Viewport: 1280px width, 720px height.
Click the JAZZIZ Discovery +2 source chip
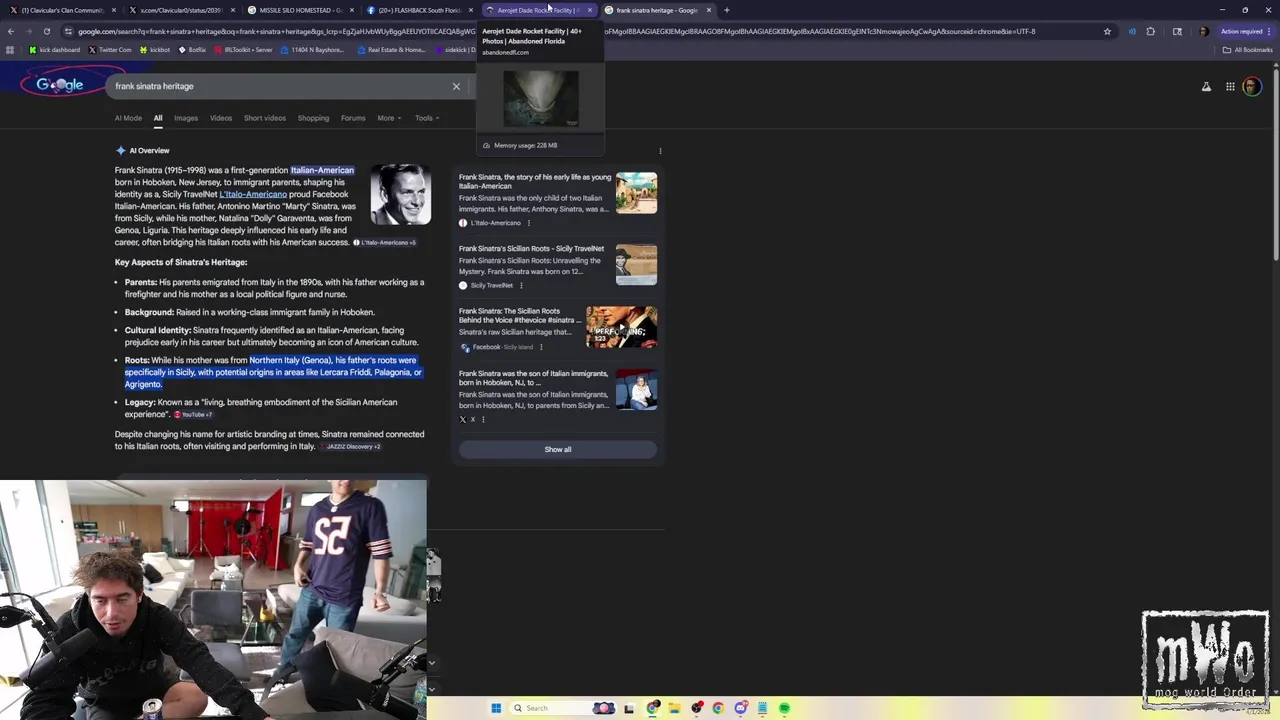coord(350,446)
